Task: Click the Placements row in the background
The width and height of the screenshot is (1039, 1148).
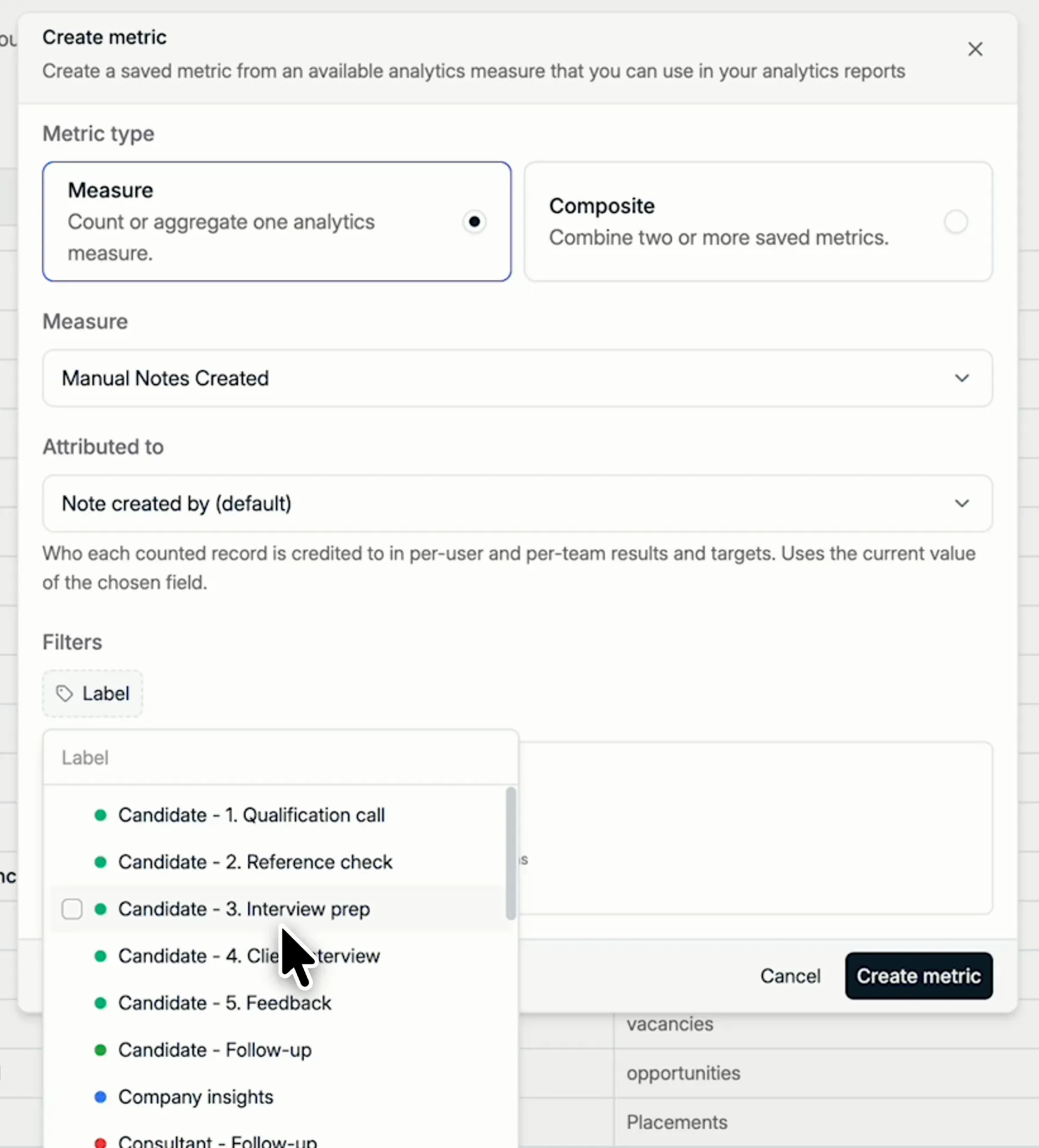Action: [x=677, y=1122]
